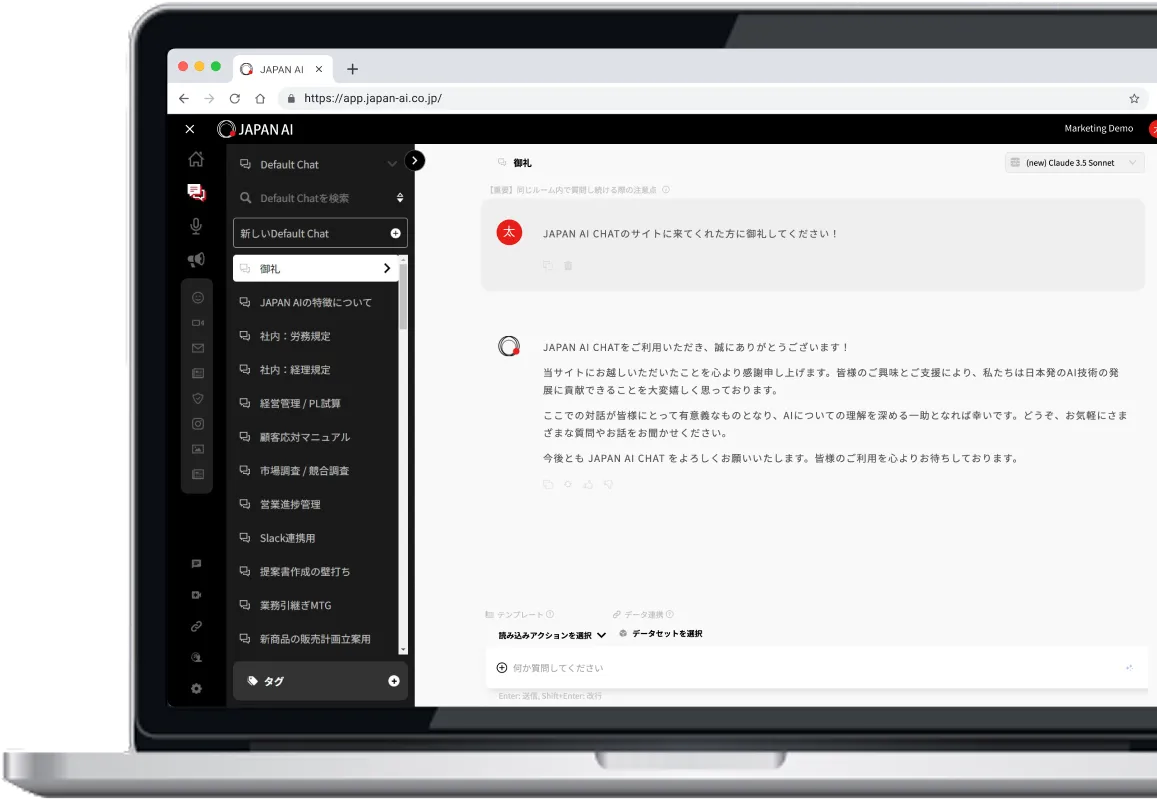The width and height of the screenshot is (1157, 800).
Task: Open the Home icon in the sidebar
Action: [x=196, y=159]
